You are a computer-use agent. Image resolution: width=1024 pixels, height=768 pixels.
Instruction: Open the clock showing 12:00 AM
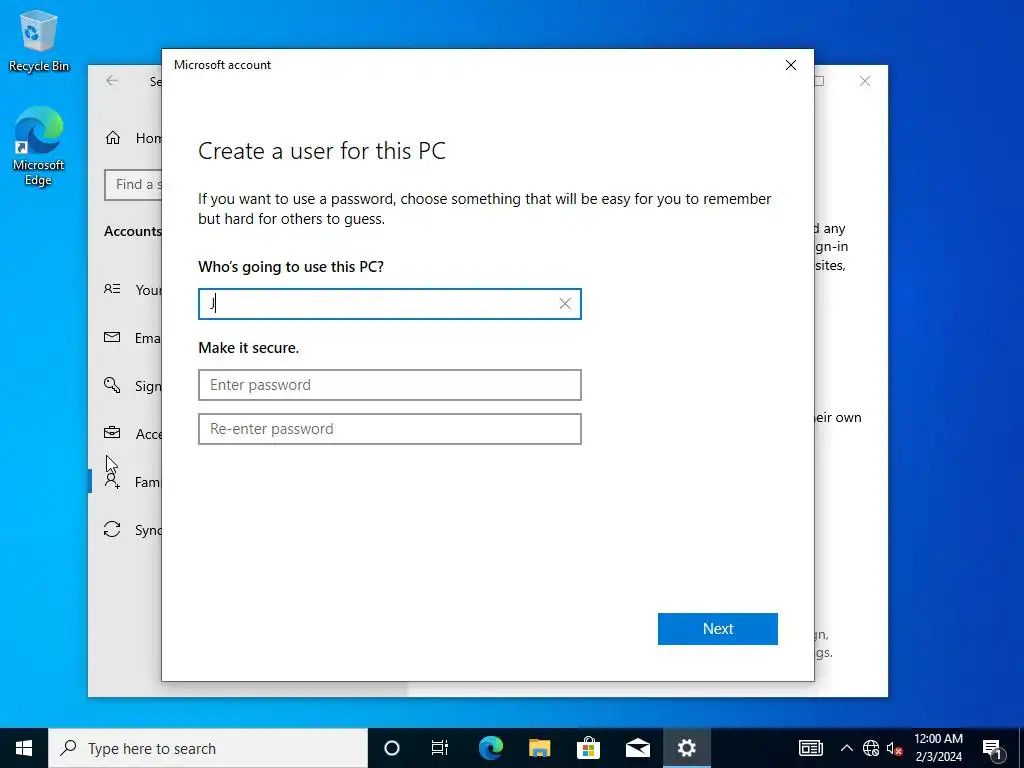coord(938,748)
